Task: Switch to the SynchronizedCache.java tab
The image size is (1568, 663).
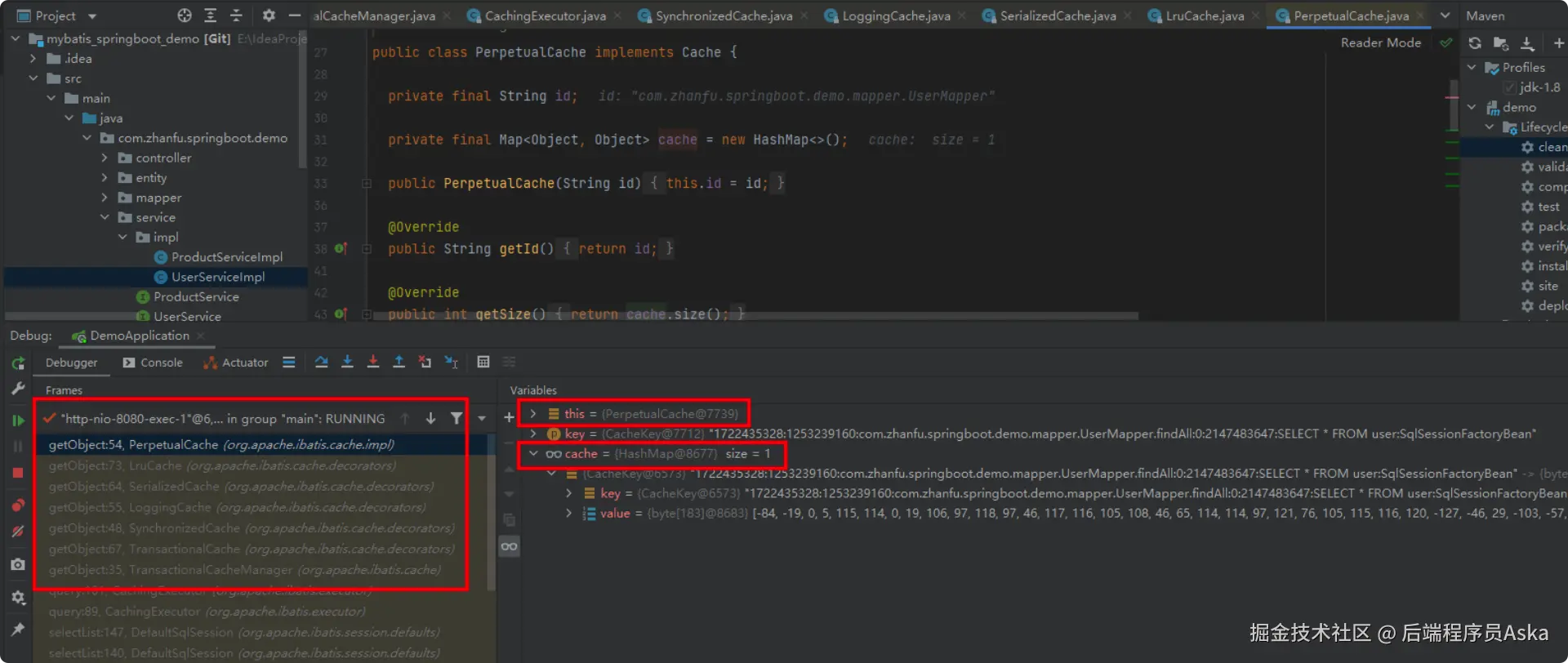Action: (x=724, y=16)
